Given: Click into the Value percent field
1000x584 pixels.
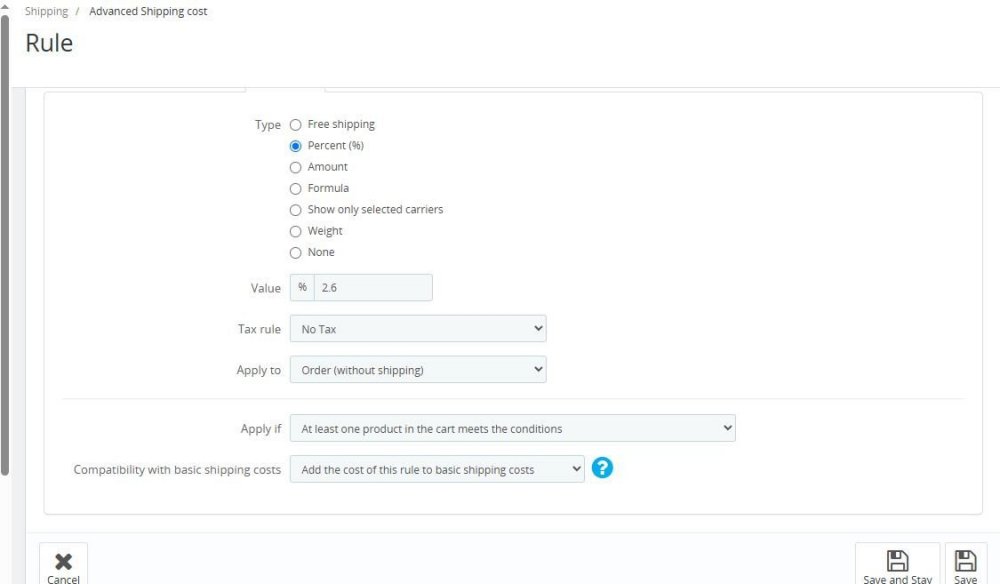Looking at the screenshot, I should pyautogui.click(x=372, y=288).
